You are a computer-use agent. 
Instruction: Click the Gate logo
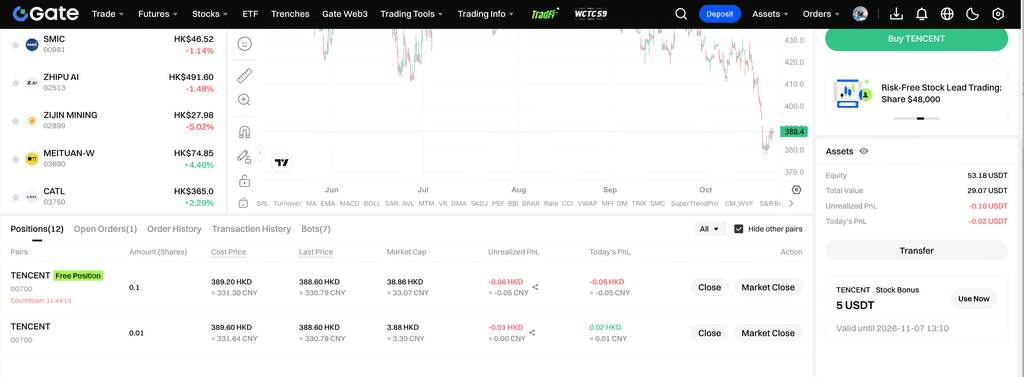coord(46,14)
